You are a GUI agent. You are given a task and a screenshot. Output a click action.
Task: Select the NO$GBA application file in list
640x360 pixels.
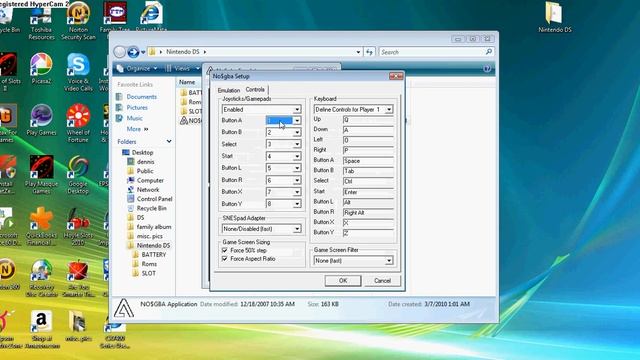[191, 121]
